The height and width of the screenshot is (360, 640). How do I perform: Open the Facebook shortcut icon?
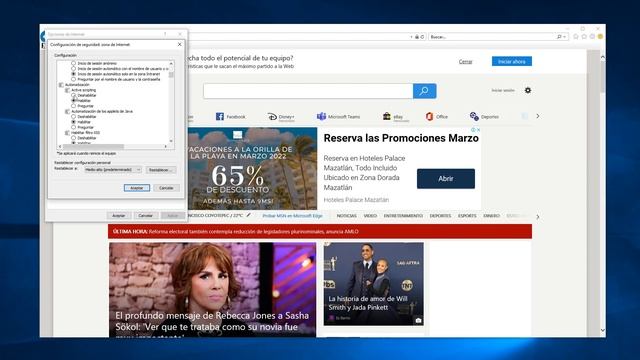(220, 117)
